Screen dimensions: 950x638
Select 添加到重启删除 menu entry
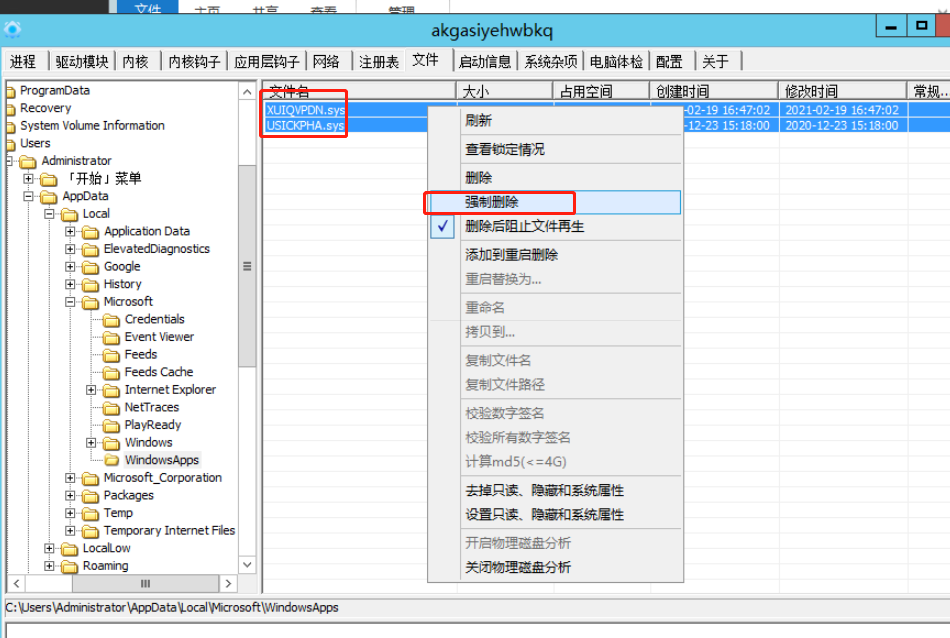pyautogui.click(x=511, y=255)
